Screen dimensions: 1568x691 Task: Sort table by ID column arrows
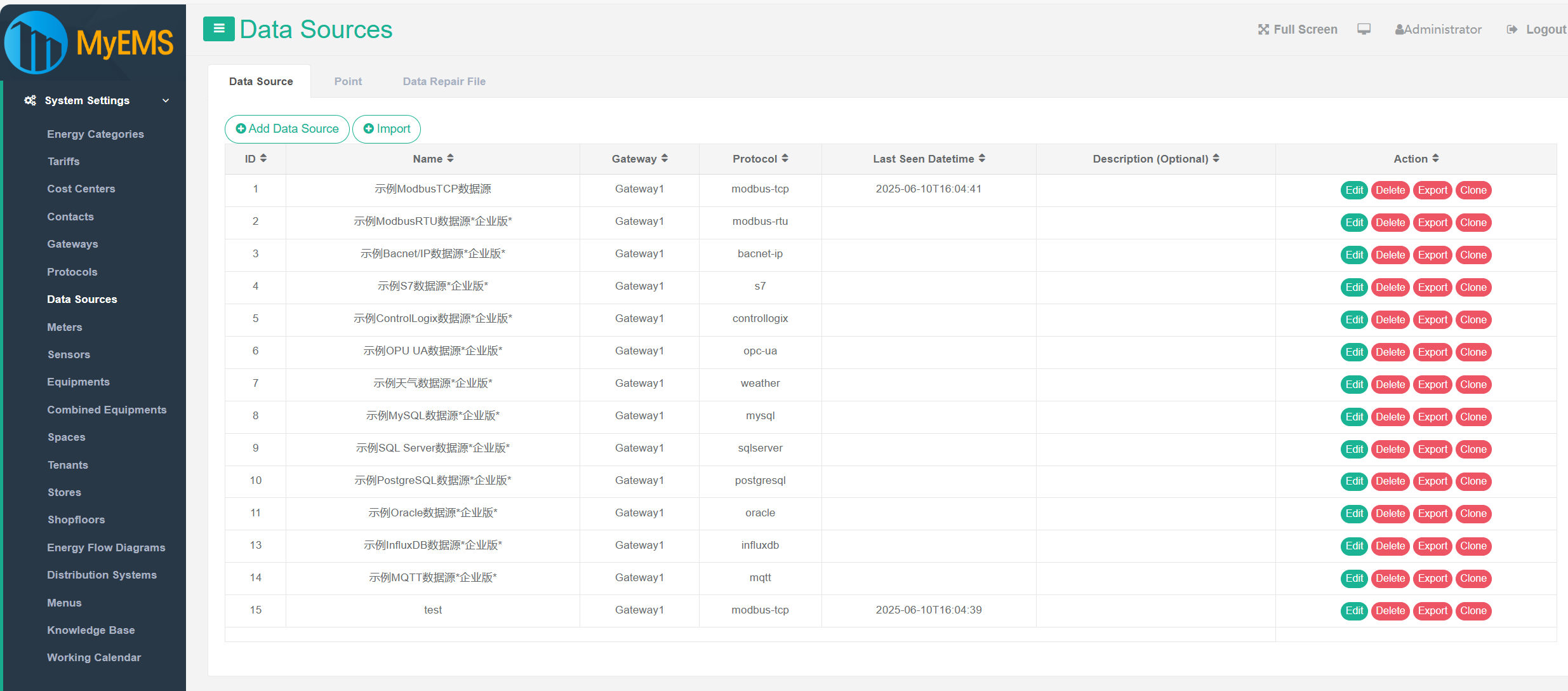263,158
